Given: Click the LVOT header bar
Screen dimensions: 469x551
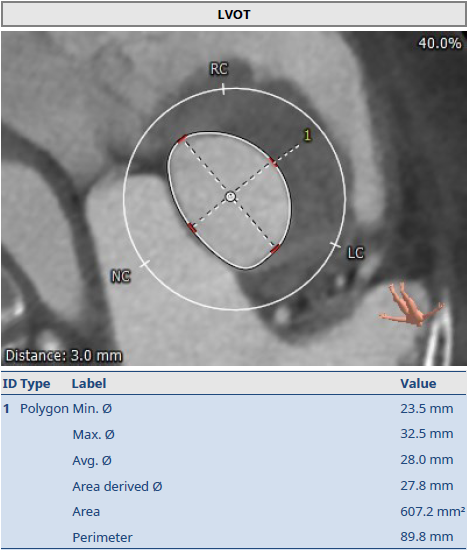Looking at the screenshot, I should pos(234,14).
